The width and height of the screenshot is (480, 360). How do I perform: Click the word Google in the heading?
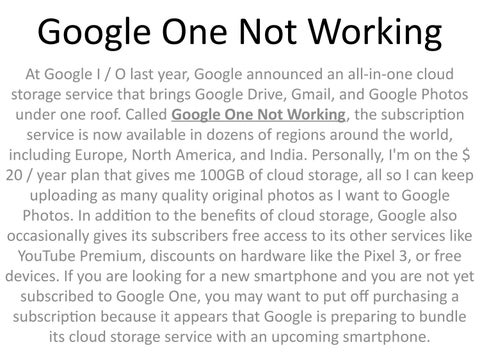click(x=94, y=32)
